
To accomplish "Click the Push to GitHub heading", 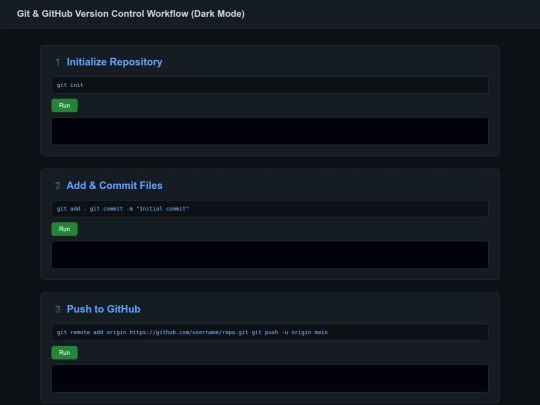I will point(103,309).
